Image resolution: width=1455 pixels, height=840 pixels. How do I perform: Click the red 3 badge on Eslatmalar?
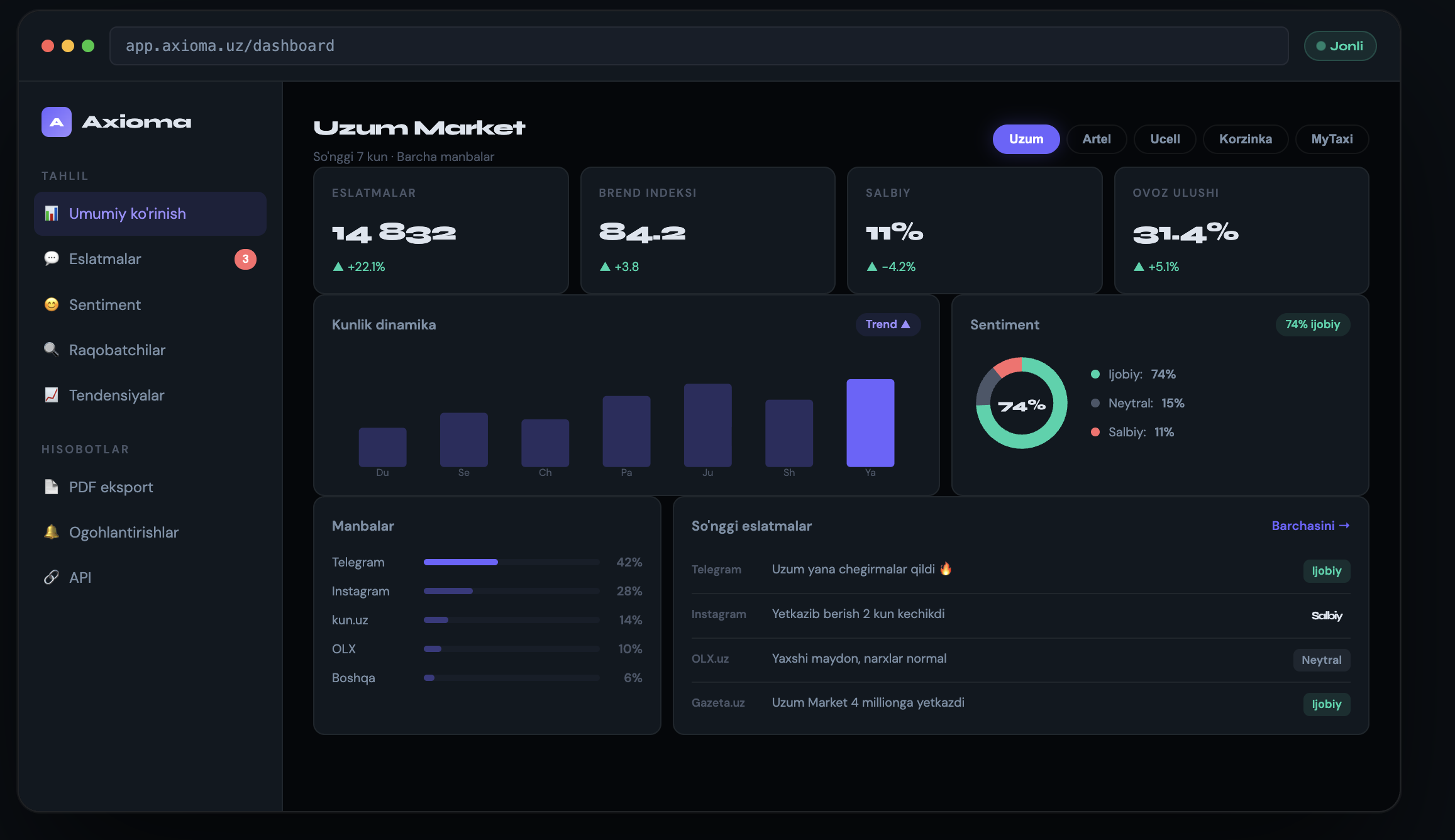[x=245, y=259]
